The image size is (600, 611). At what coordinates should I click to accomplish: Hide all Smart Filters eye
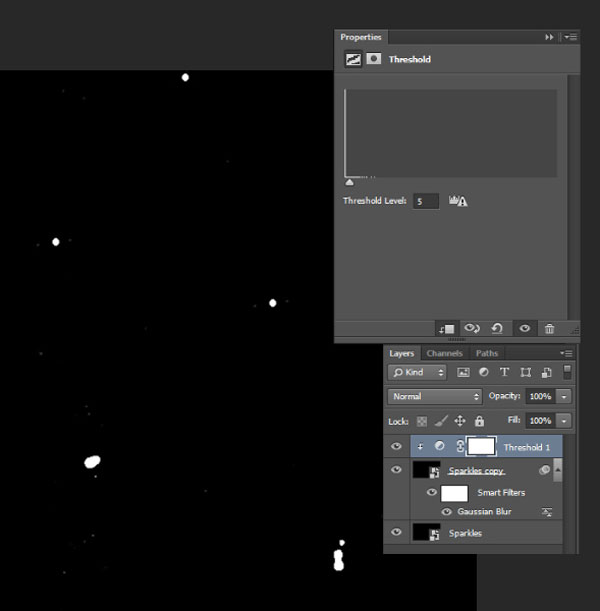tap(431, 492)
